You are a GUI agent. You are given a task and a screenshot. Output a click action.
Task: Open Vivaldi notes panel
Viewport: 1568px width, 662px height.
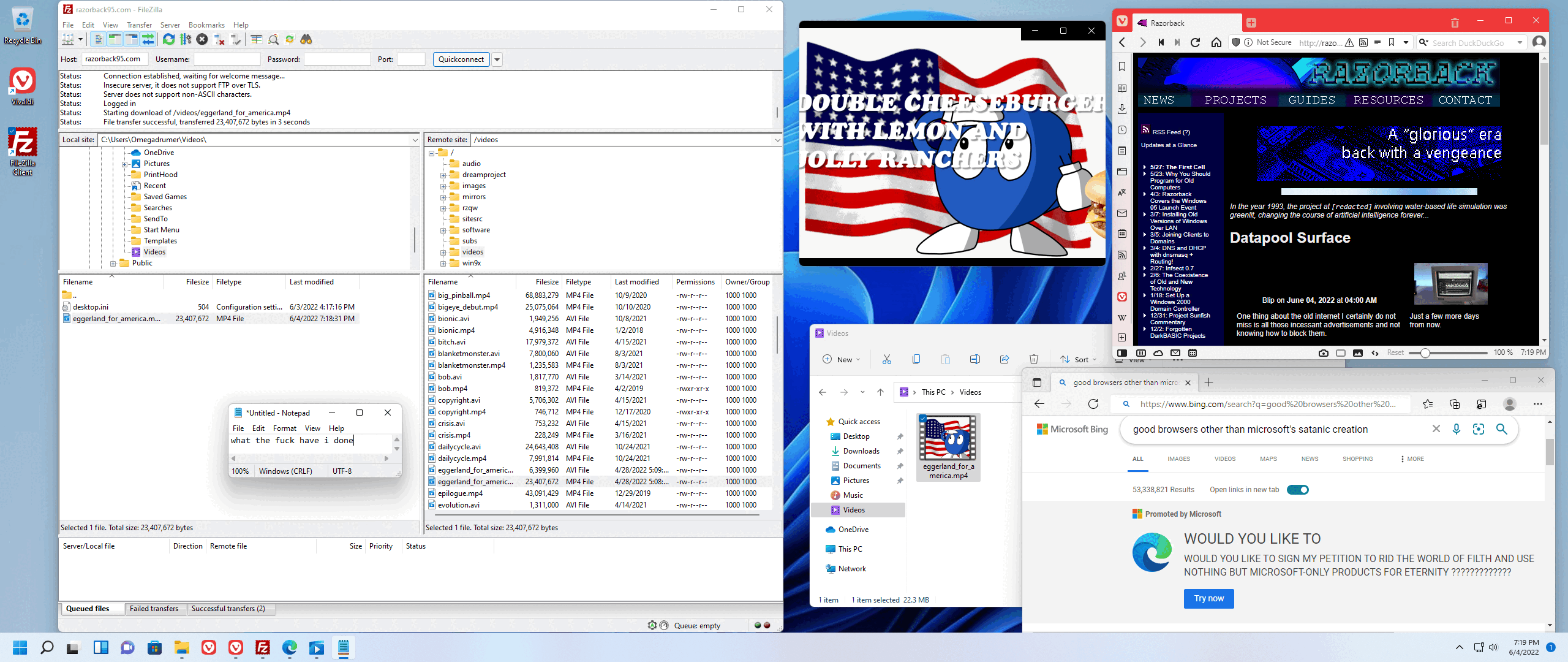click(1122, 151)
